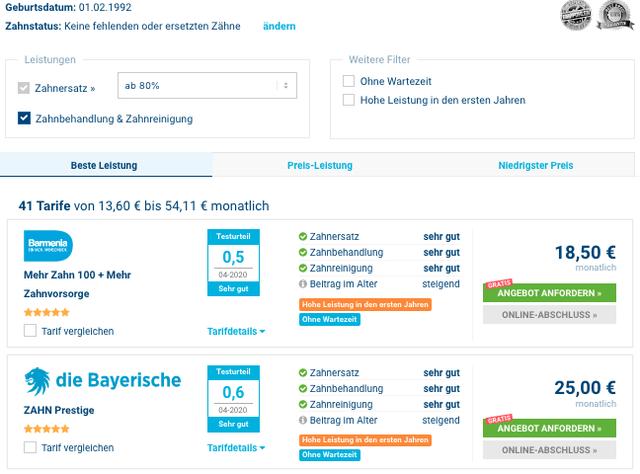Click Zahnersatz sehr gut row in Bayerische card

coord(379,373)
